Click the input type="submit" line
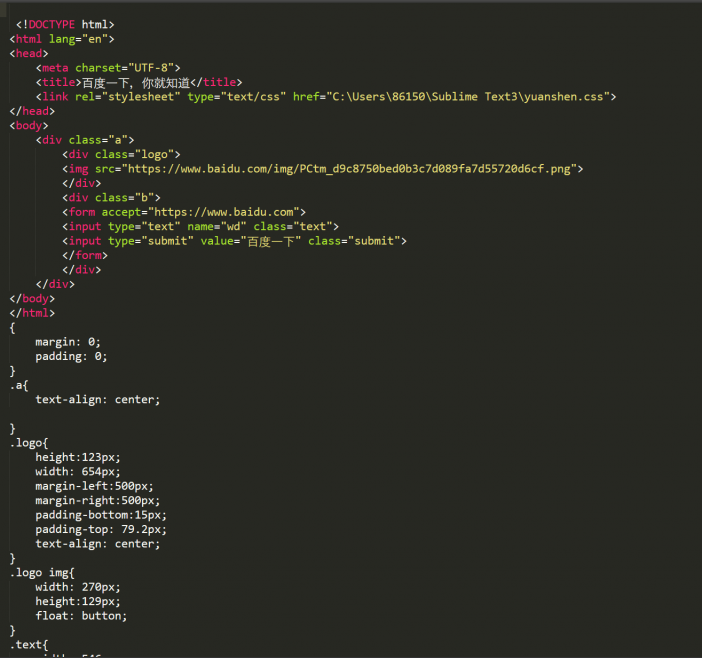This screenshot has width=702, height=658. click(x=235, y=241)
